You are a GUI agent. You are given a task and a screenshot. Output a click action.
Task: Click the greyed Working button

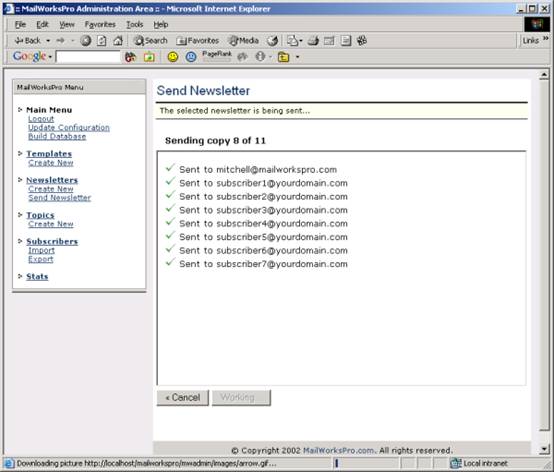(x=241, y=398)
